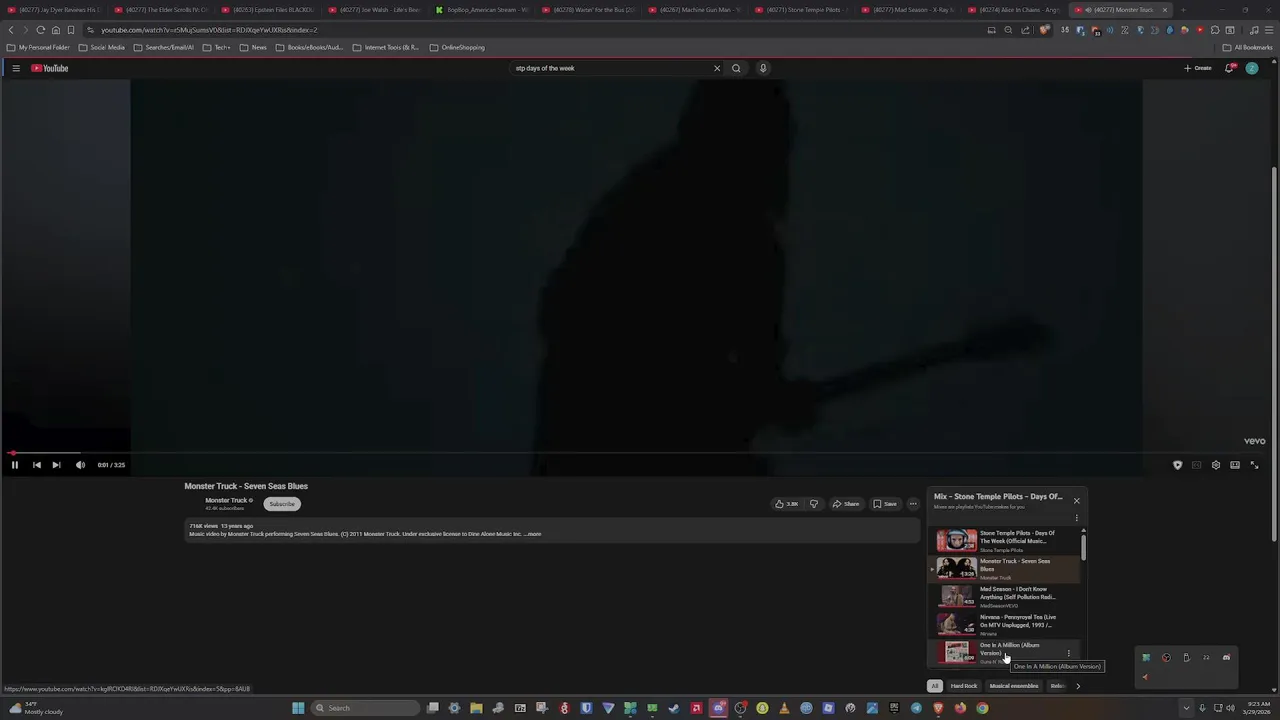Open the browser main menu
Screen dimensions: 1280x720
point(1269,30)
